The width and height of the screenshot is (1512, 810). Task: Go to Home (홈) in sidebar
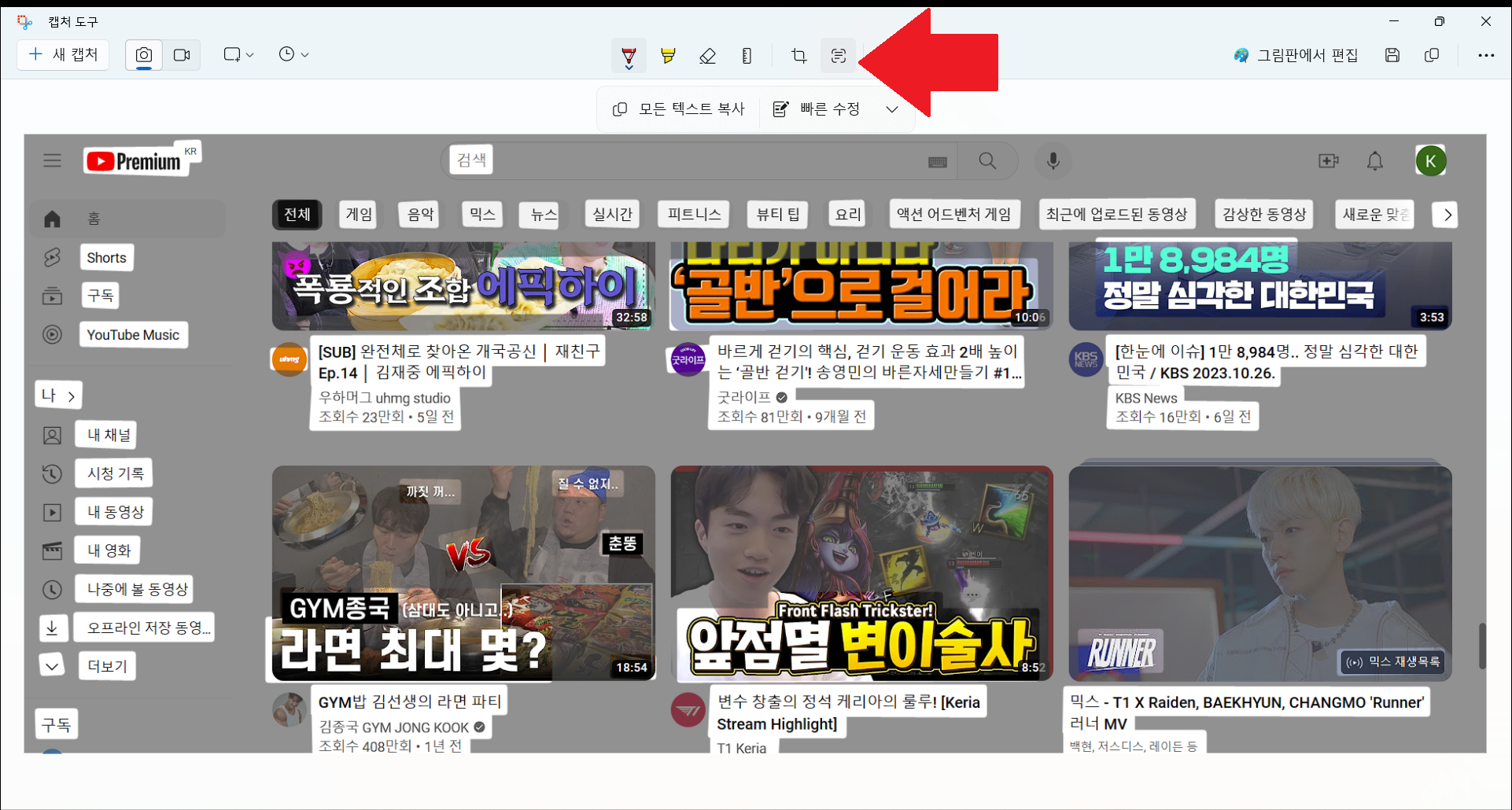point(128,219)
